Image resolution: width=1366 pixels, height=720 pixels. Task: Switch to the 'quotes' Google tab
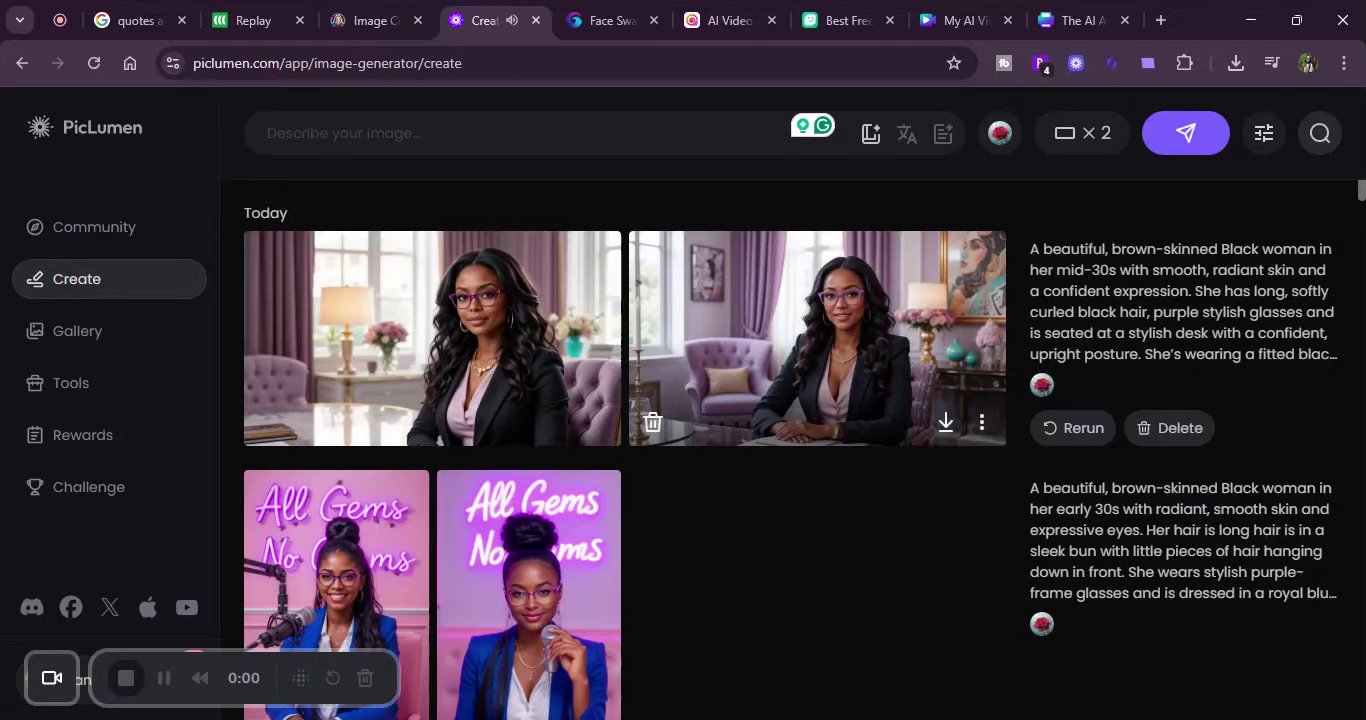tap(140, 20)
